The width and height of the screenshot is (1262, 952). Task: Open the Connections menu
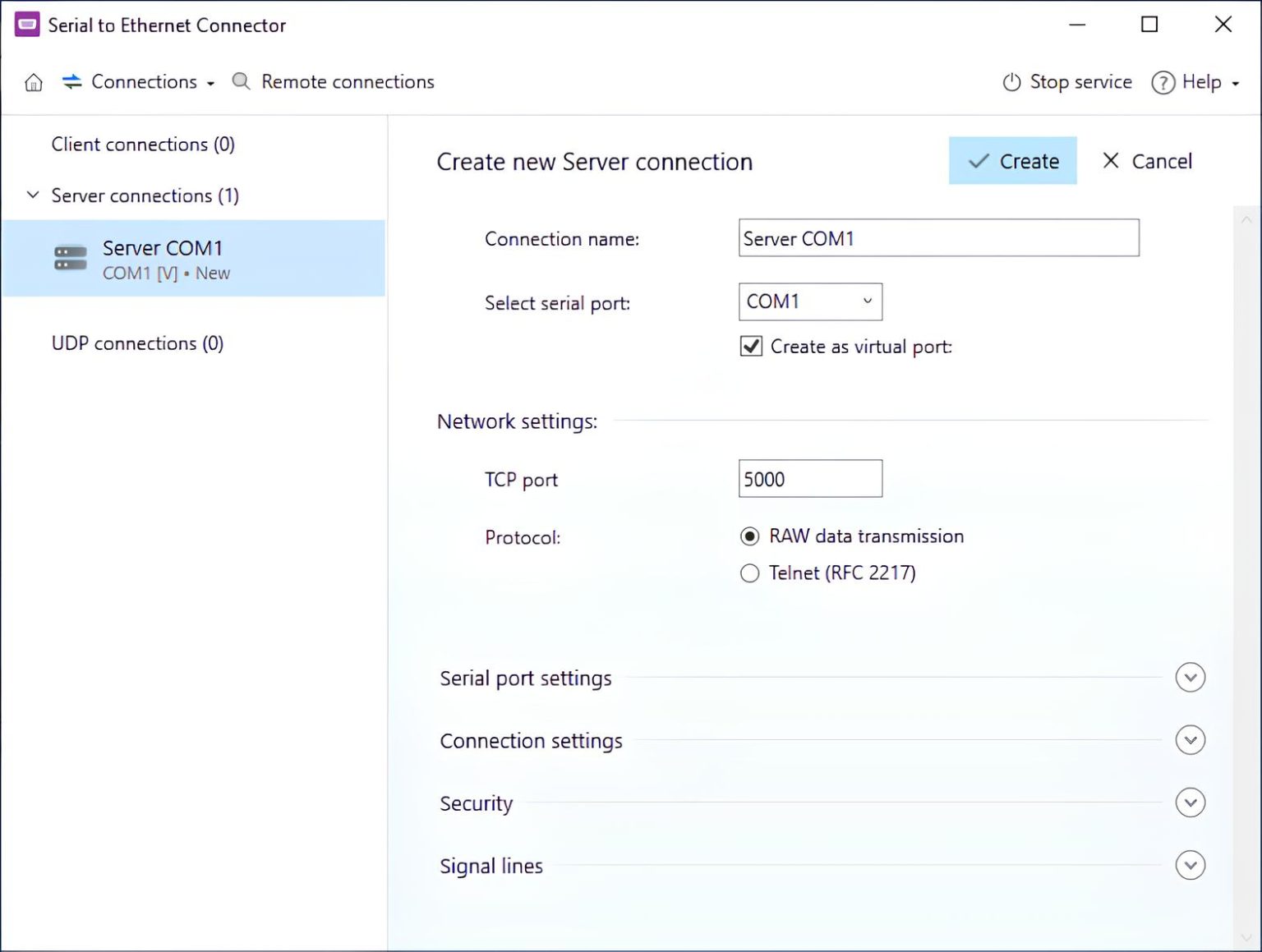tap(145, 82)
